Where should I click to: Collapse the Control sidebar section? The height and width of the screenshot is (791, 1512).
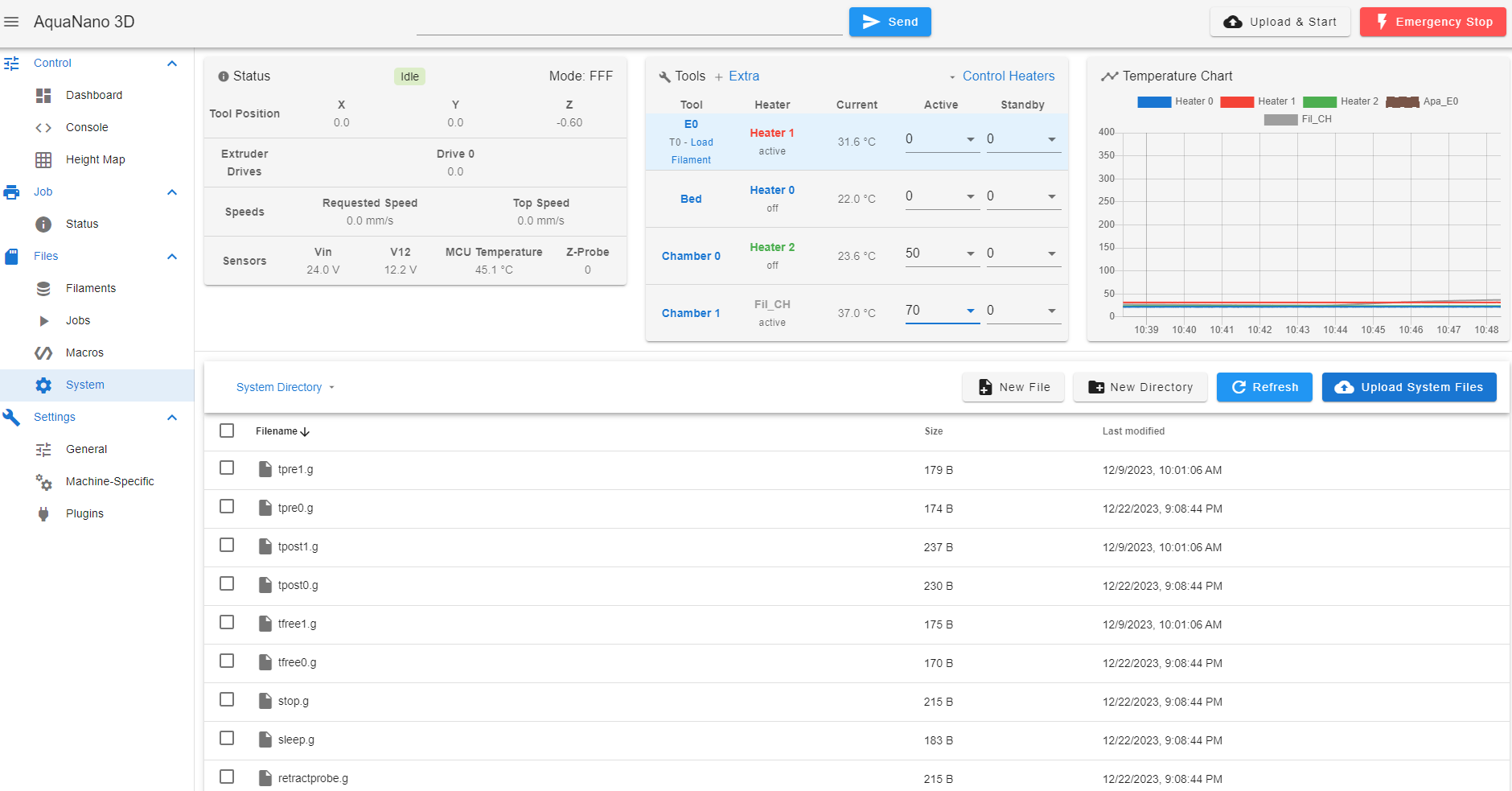172,63
